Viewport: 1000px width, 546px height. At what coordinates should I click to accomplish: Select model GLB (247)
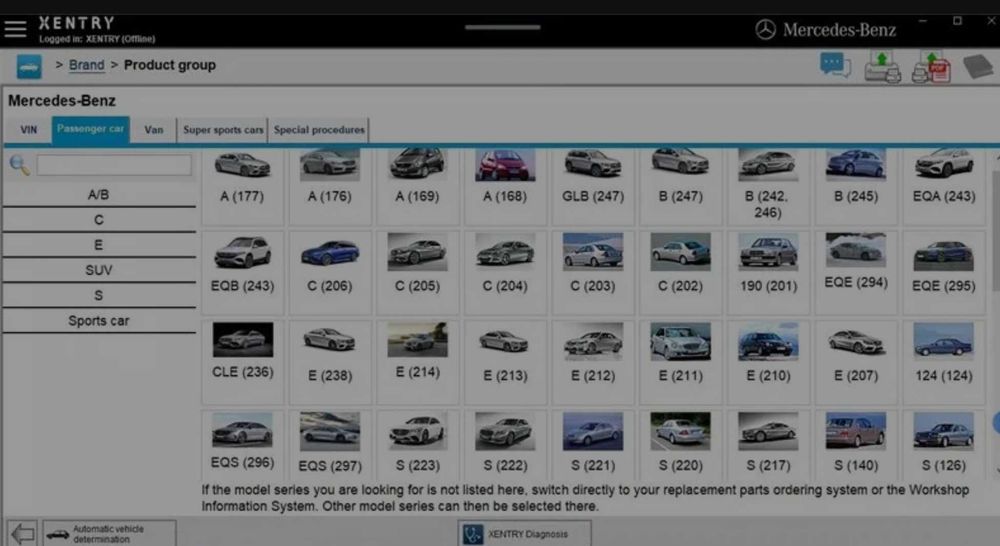593,187
